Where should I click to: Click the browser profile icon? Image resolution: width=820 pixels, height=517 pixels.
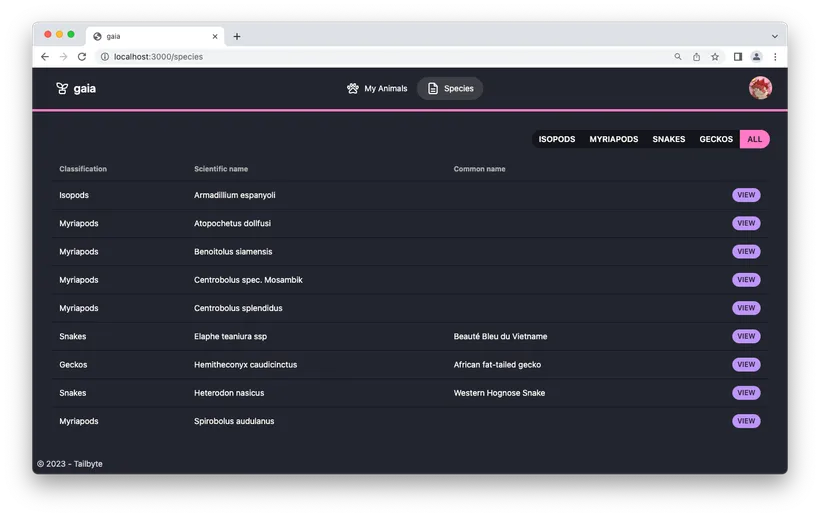756,56
